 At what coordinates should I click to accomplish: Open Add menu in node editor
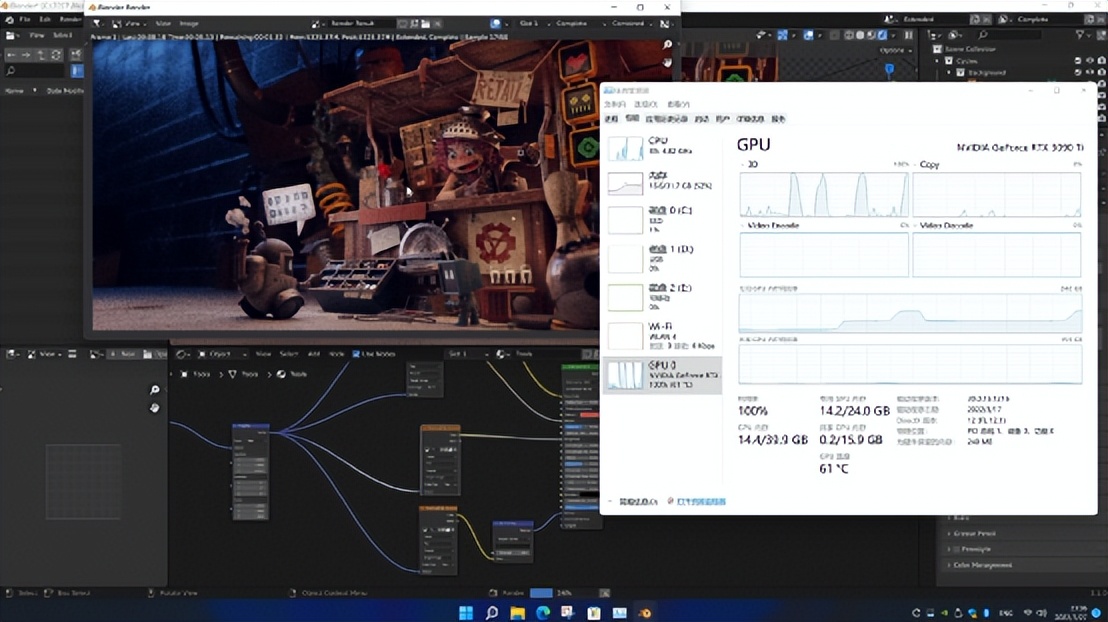coord(314,354)
